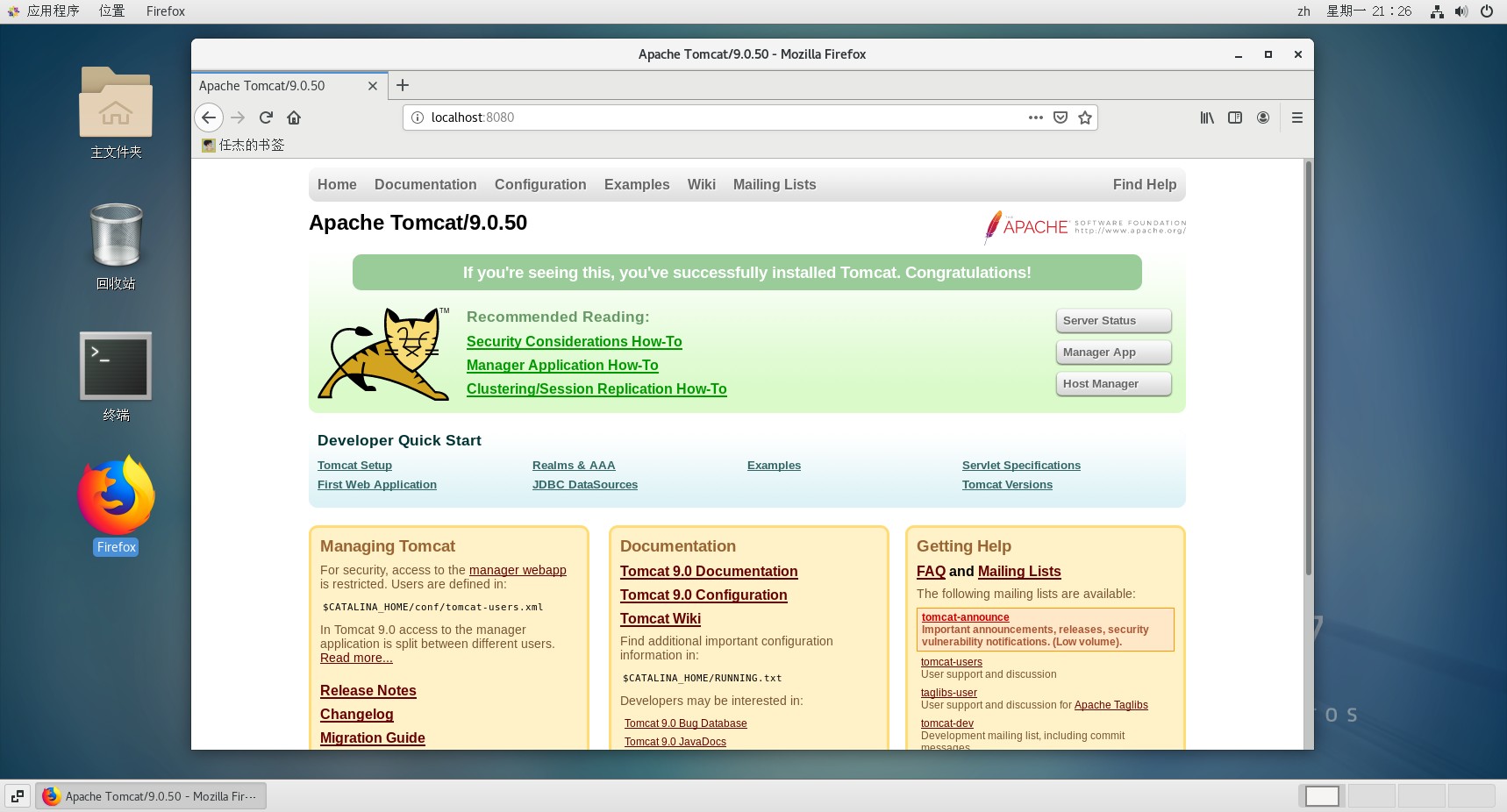
Task: Toggle the sidebar view icon
Action: click(x=1235, y=118)
